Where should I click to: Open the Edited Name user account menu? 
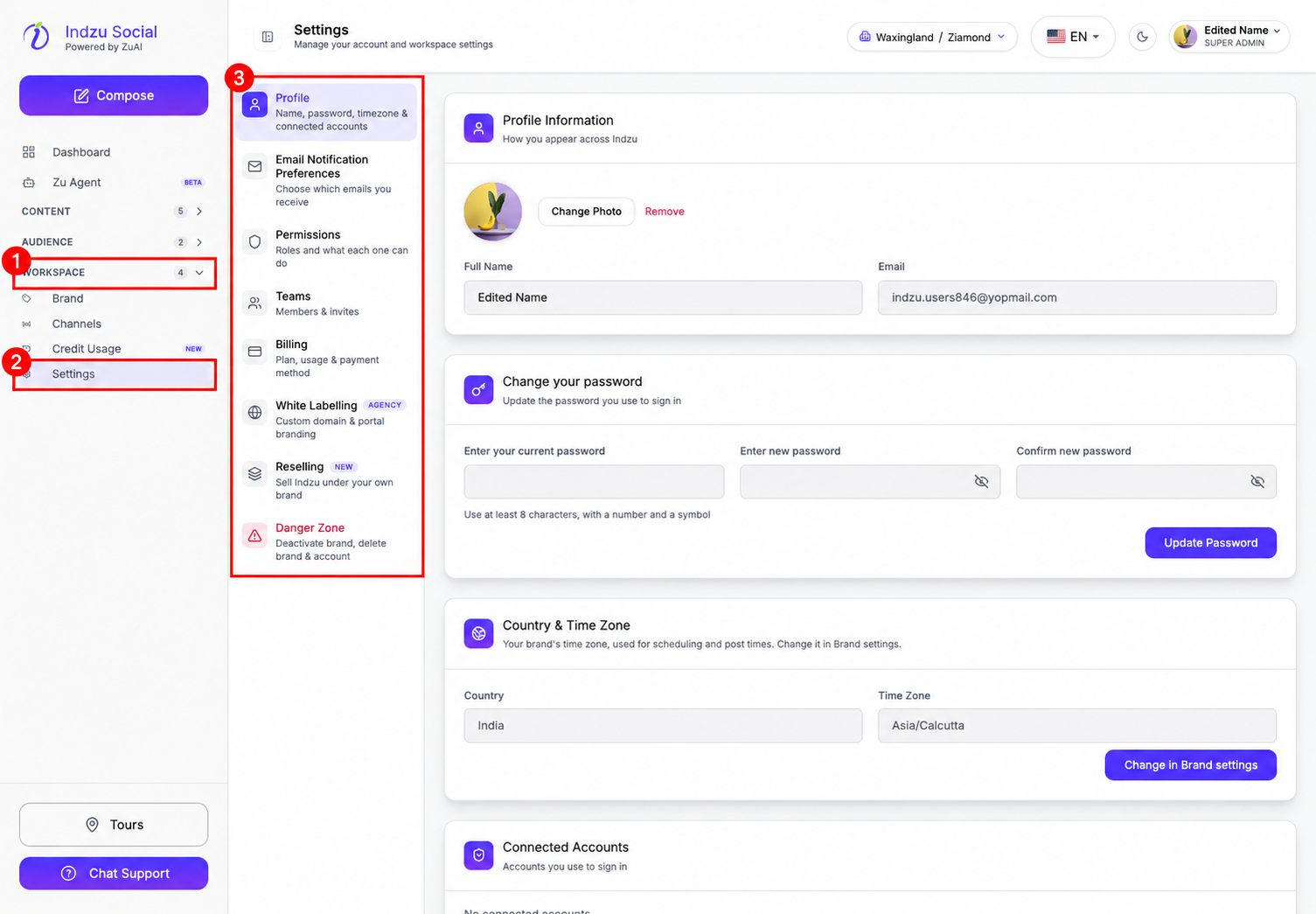click(x=1229, y=37)
